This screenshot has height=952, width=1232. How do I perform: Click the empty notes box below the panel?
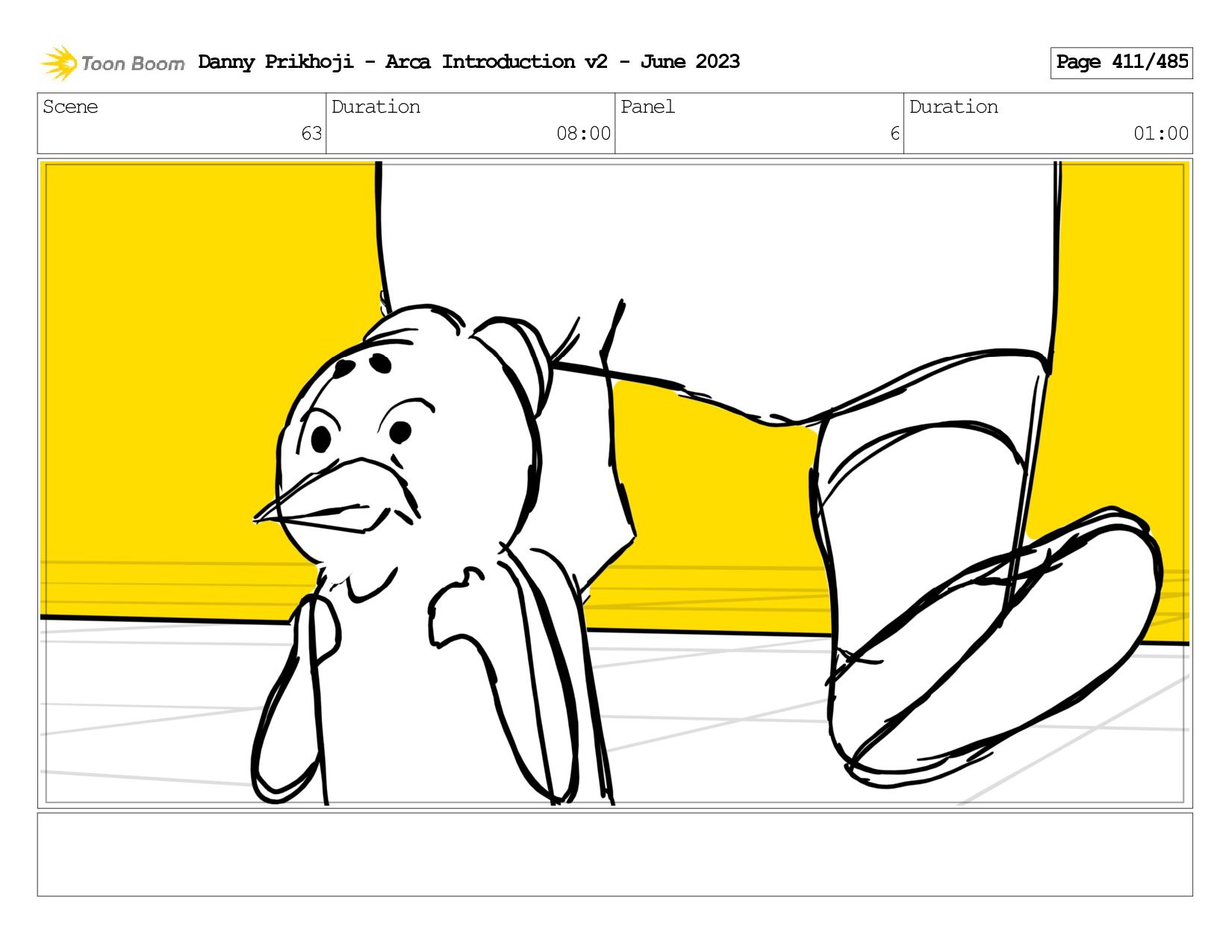(615, 854)
